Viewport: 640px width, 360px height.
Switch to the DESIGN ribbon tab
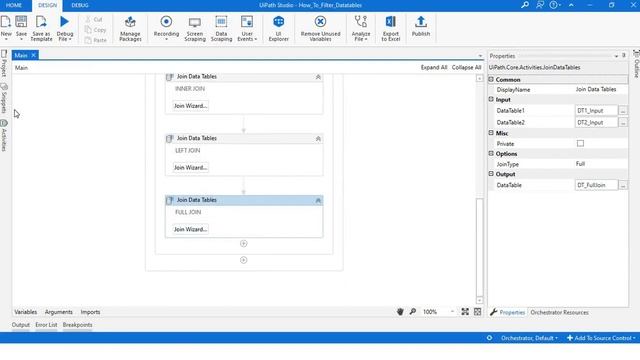(47, 5)
